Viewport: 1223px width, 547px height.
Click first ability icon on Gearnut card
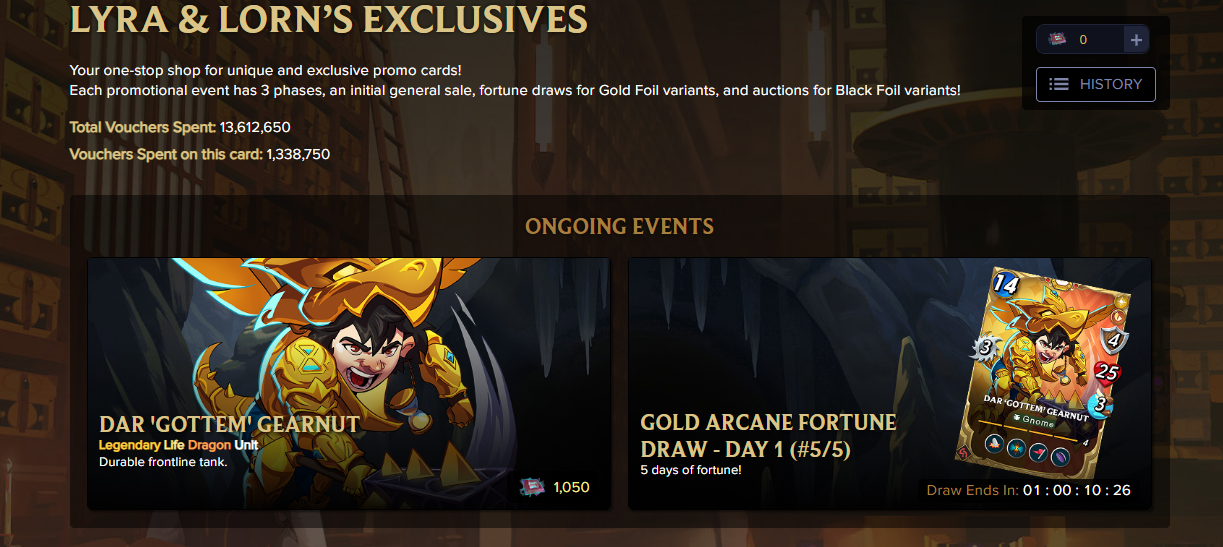[x=995, y=445]
